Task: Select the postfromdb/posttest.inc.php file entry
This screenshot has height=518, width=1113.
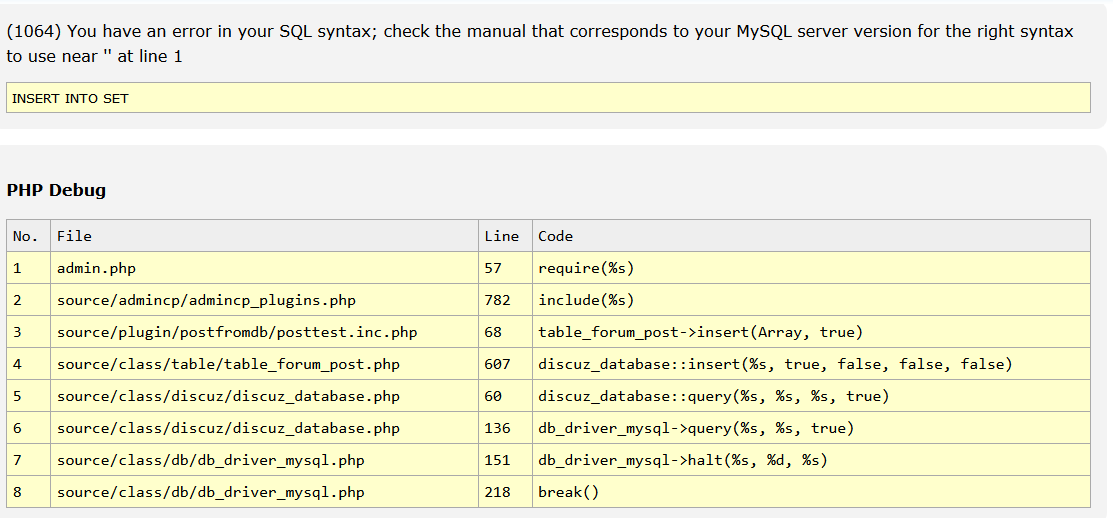Action: [237, 332]
